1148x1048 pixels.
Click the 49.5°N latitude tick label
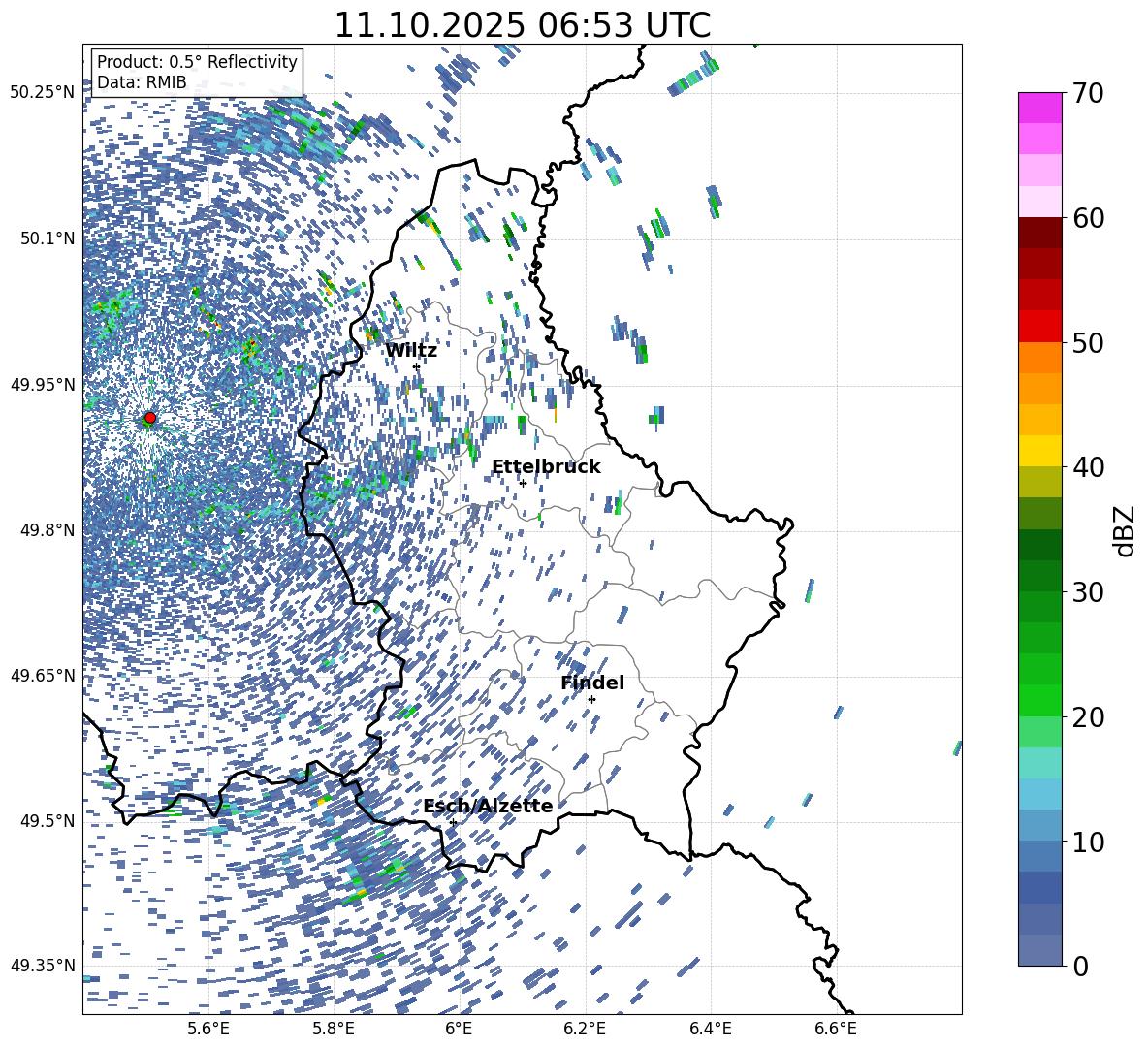48,820
